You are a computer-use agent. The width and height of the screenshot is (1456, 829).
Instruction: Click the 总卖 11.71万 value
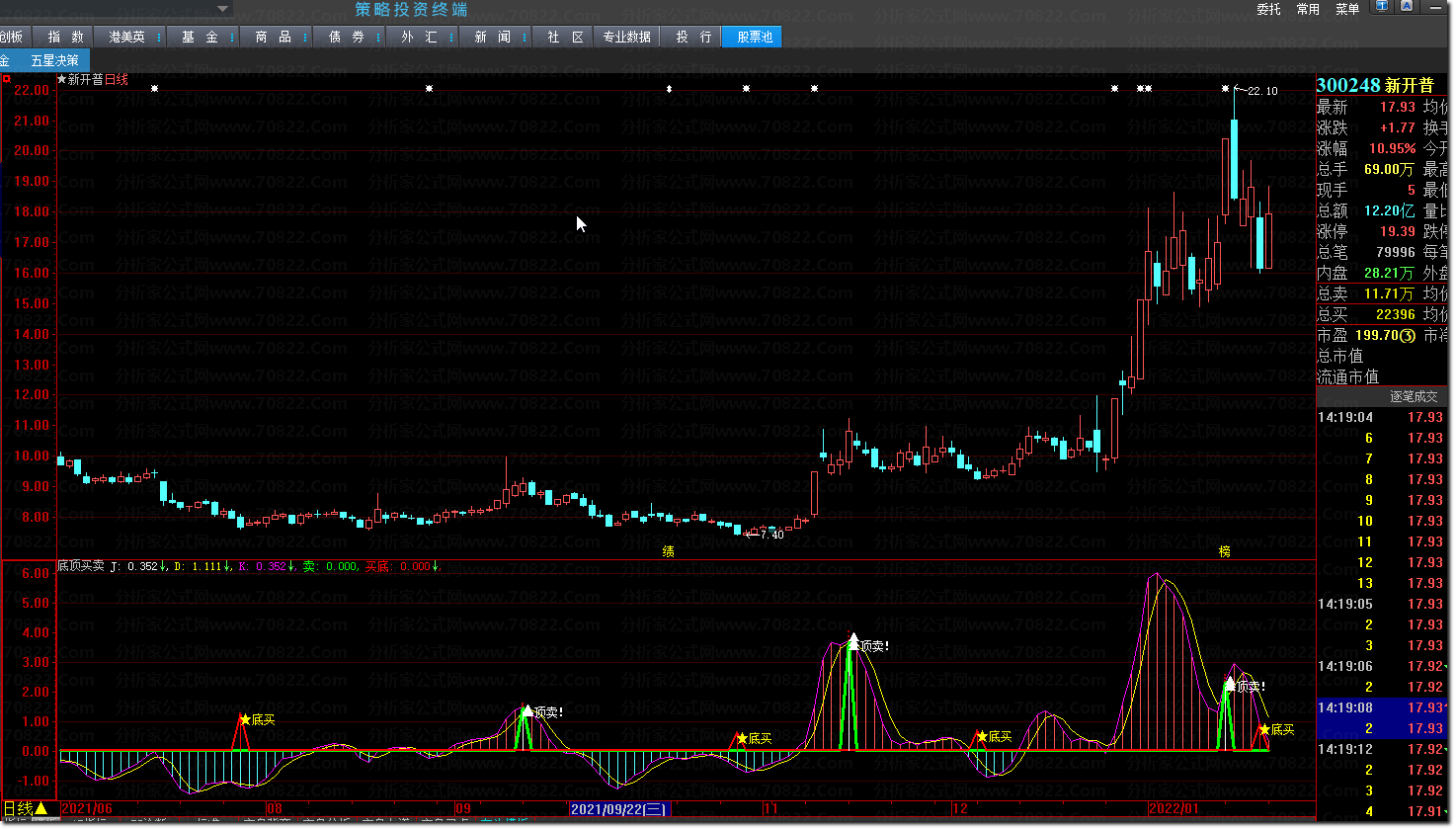coord(1389,293)
